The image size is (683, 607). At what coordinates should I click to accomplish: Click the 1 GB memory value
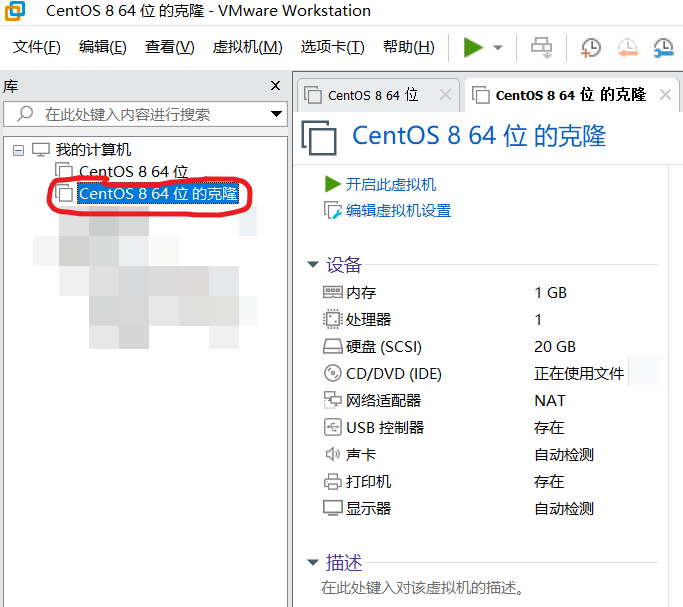pos(550,293)
